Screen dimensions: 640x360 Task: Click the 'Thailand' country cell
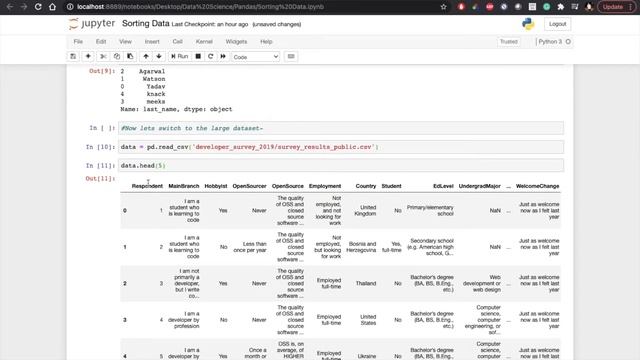[x=366, y=283]
